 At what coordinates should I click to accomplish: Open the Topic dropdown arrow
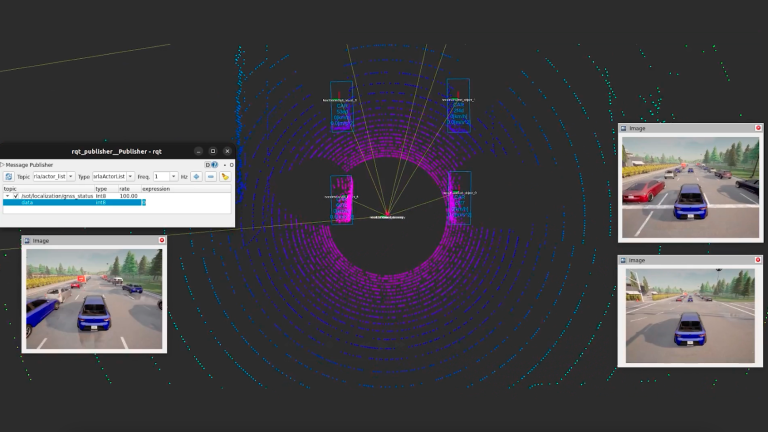pyautogui.click(x=71, y=176)
